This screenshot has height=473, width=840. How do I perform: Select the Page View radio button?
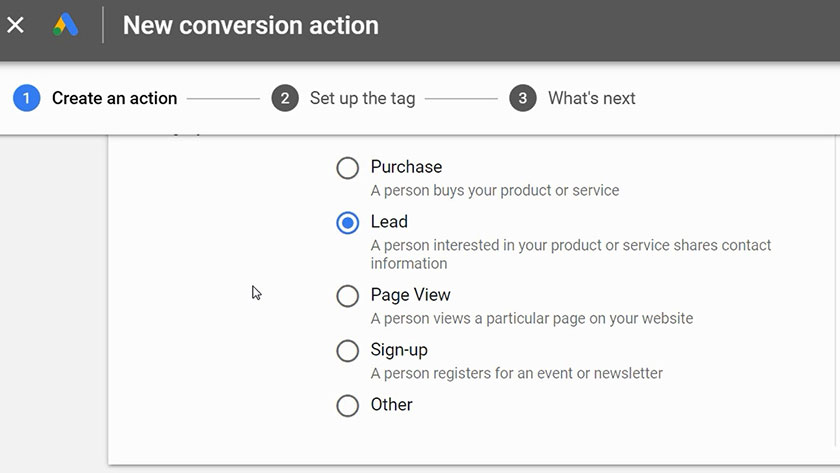[x=347, y=296]
